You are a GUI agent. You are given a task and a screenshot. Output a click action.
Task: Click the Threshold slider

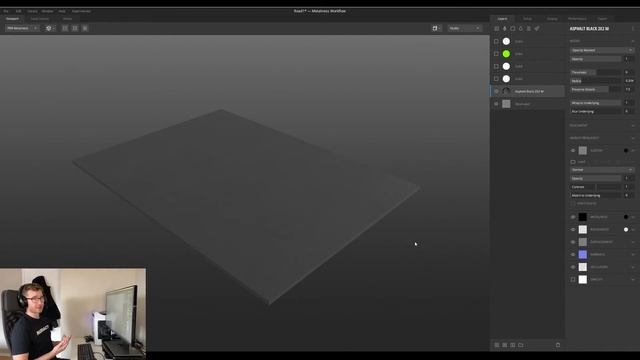click(x=596, y=72)
